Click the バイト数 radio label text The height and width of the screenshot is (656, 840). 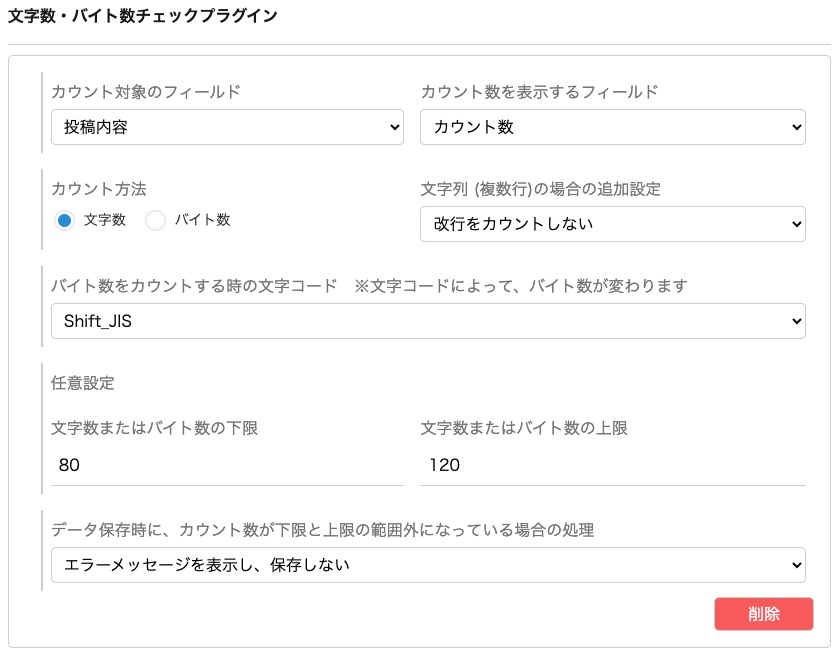pyautogui.click(x=202, y=220)
